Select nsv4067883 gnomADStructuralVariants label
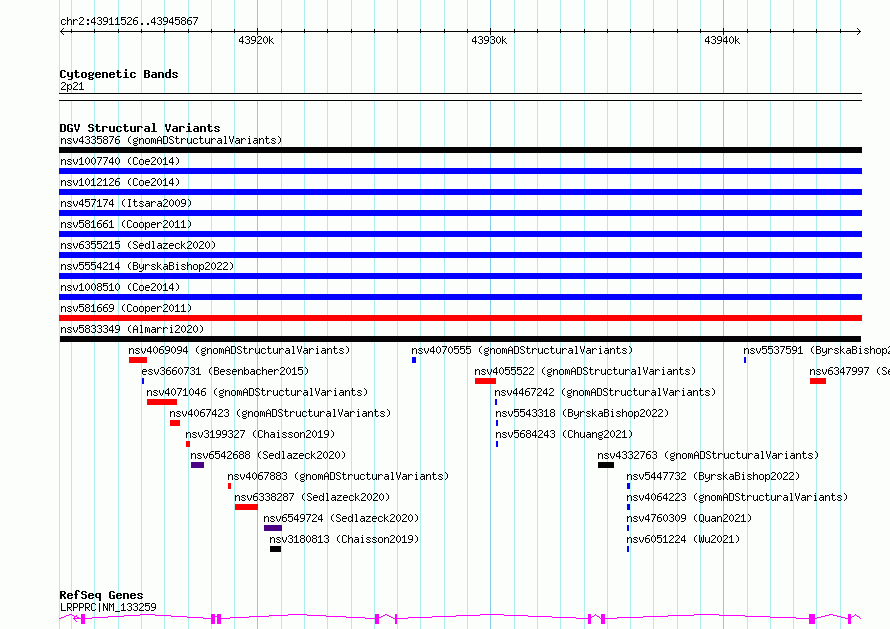890x629 pixels. point(338,476)
